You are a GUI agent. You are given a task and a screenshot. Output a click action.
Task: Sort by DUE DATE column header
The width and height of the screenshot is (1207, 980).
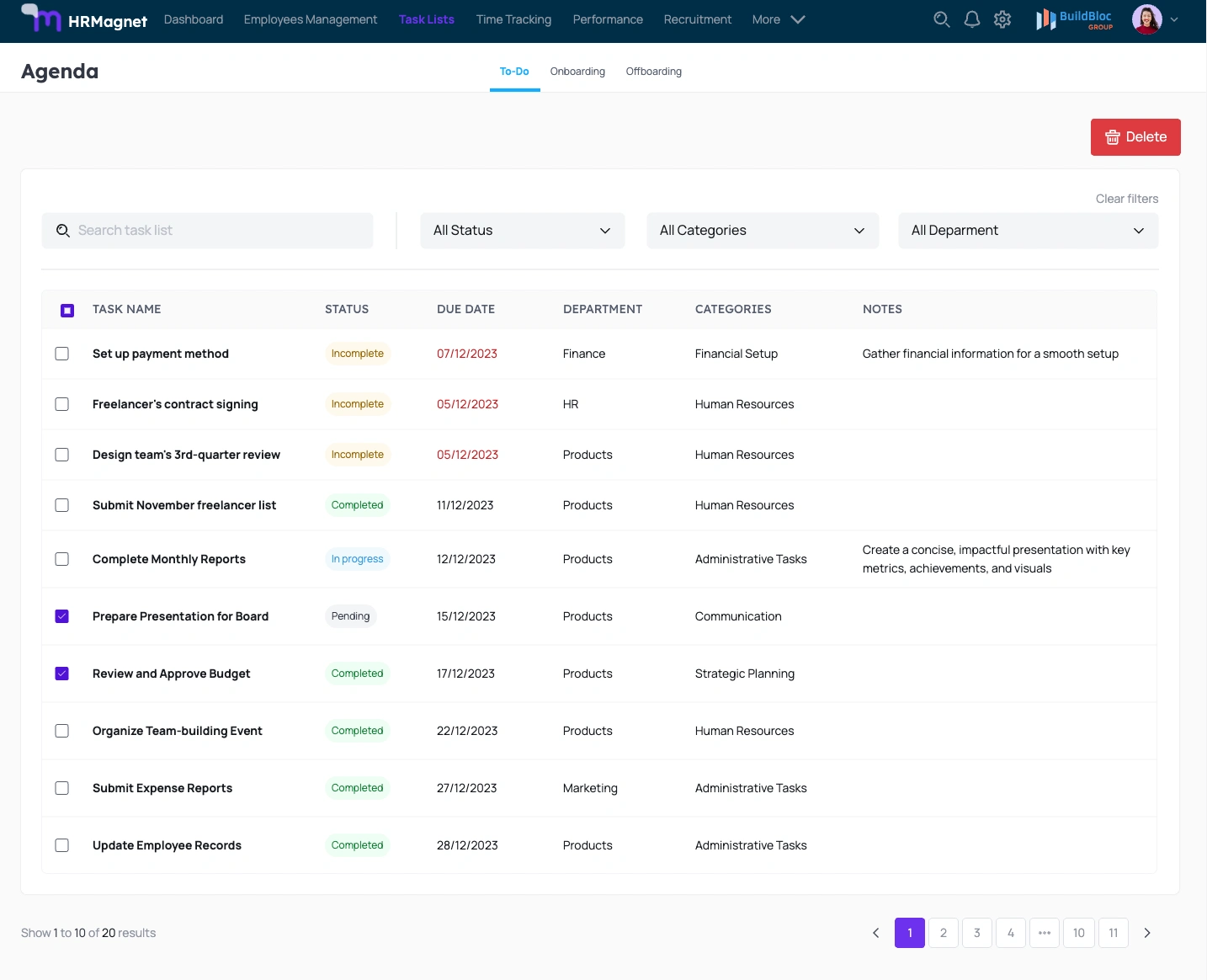[x=465, y=309]
